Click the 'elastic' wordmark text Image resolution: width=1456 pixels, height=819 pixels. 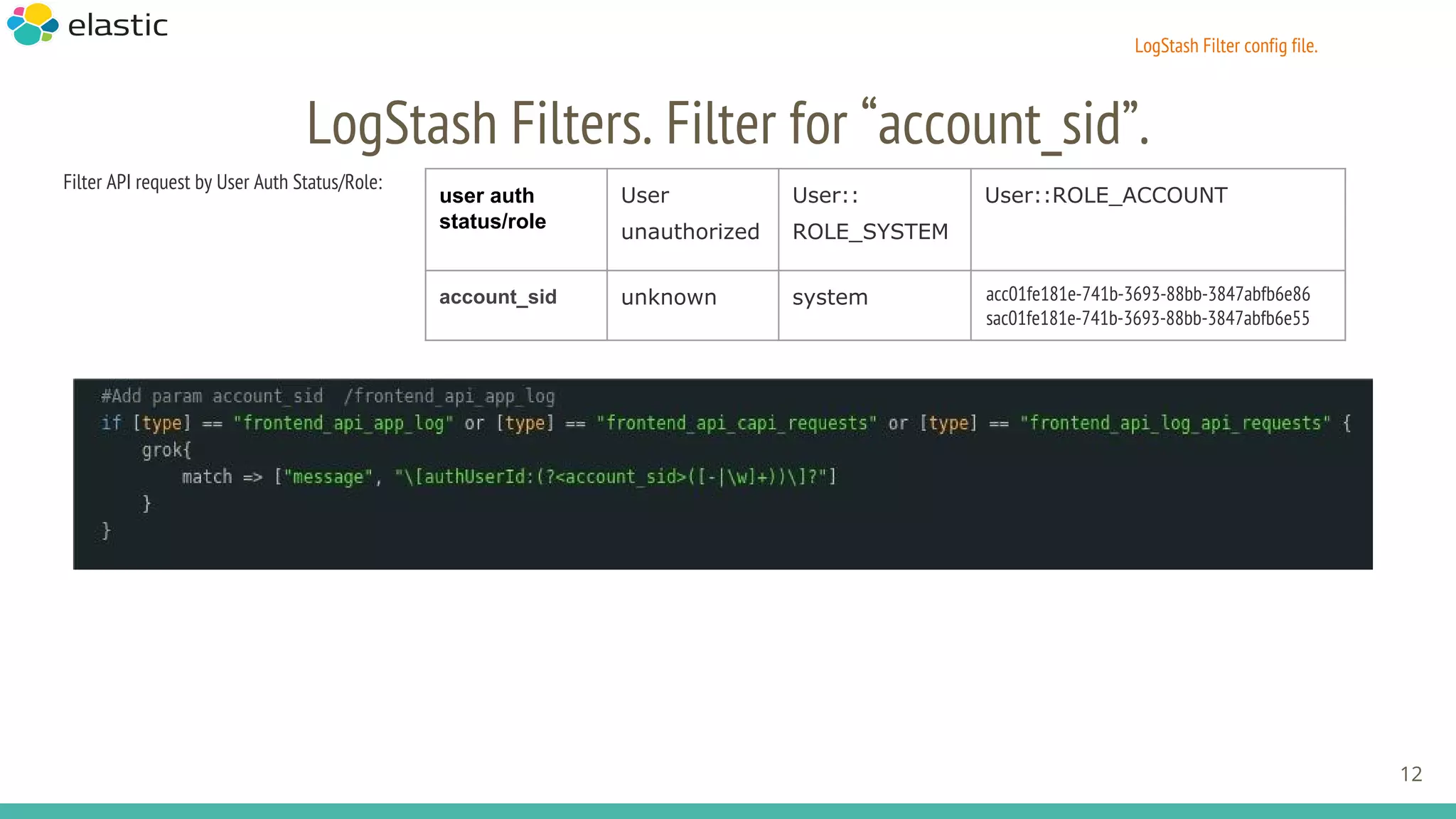117,26
